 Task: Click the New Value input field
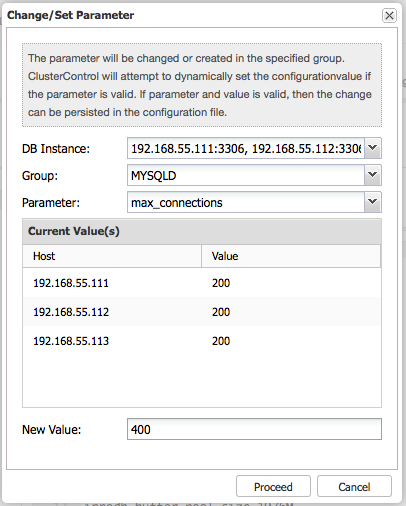click(254, 429)
